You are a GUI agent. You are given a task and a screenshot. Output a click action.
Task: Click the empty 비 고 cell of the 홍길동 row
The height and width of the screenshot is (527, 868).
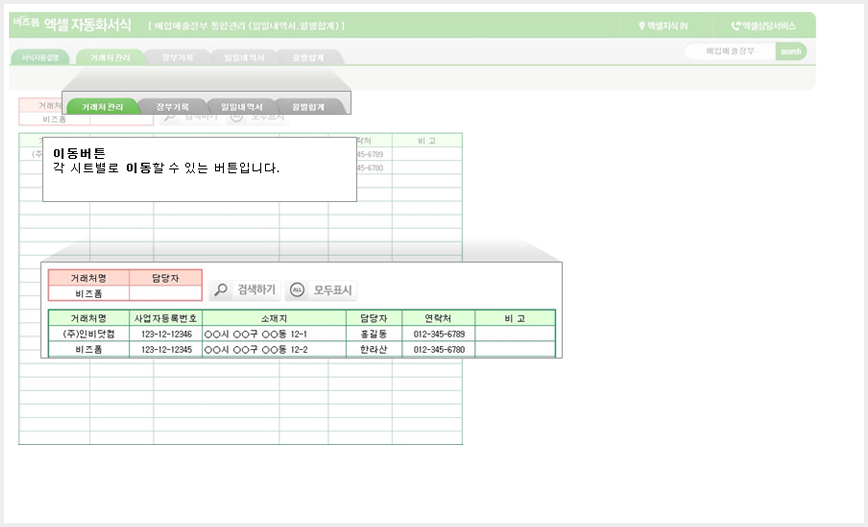point(515,334)
